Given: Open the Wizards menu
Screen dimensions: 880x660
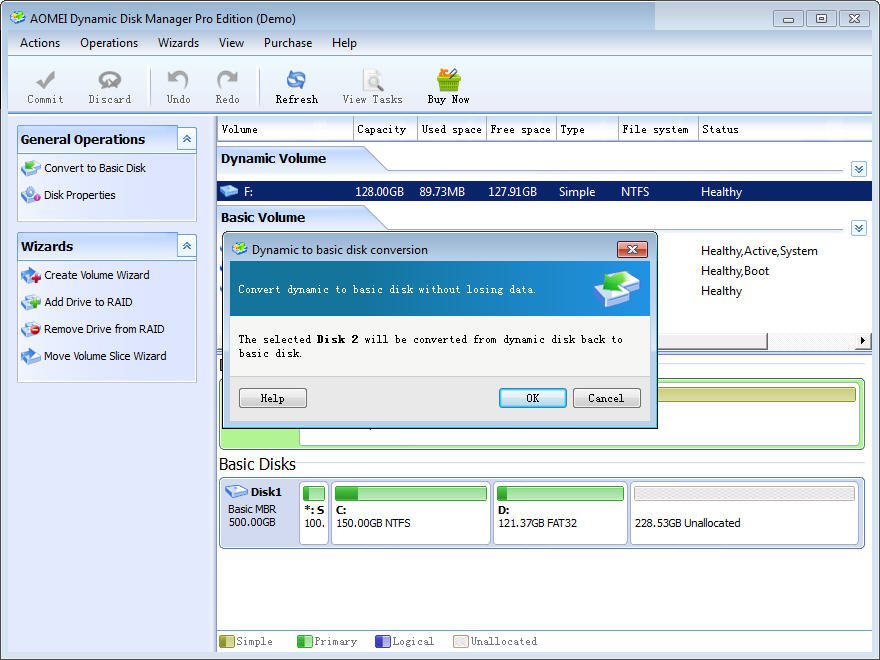Looking at the screenshot, I should 178,43.
